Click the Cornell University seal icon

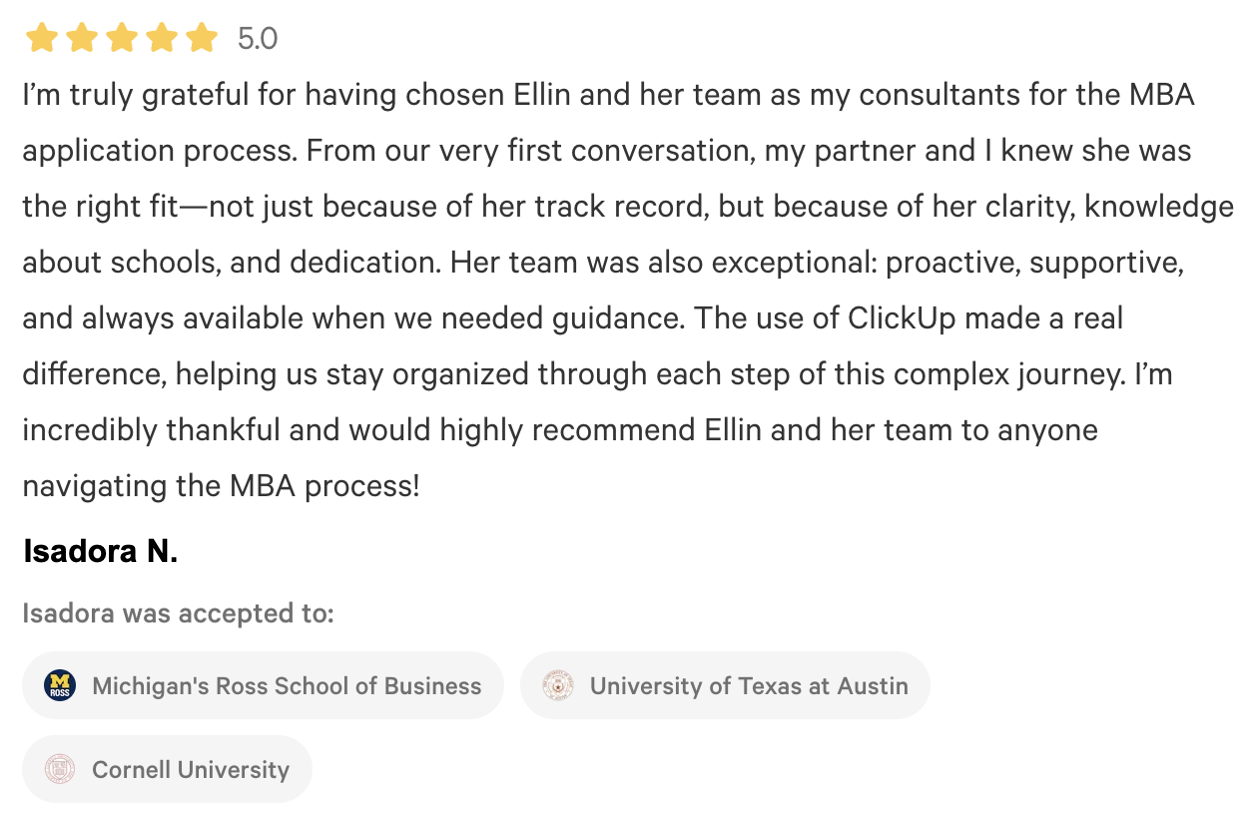60,769
